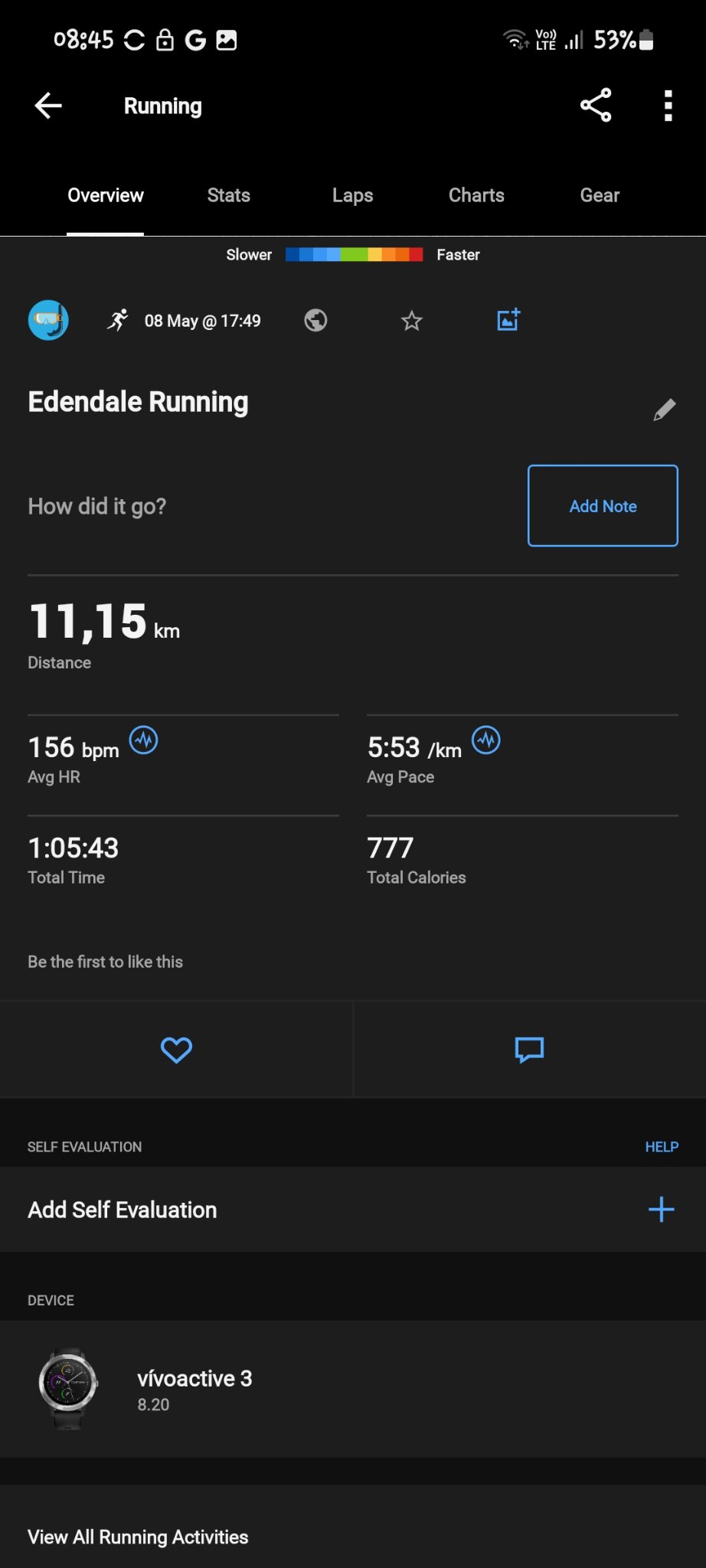
Task: Open the comments speech bubble
Action: tap(529, 1050)
